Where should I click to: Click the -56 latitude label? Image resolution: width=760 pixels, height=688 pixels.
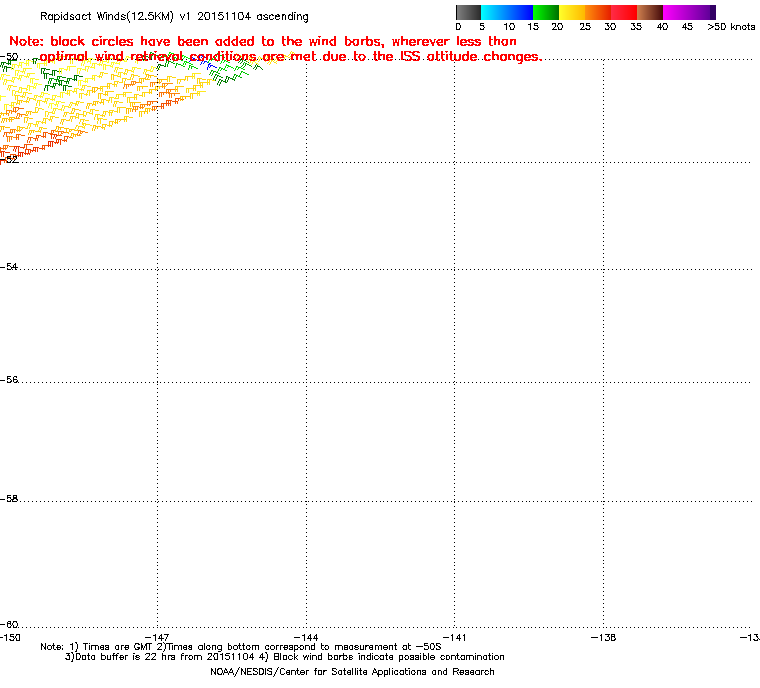tap(9, 380)
